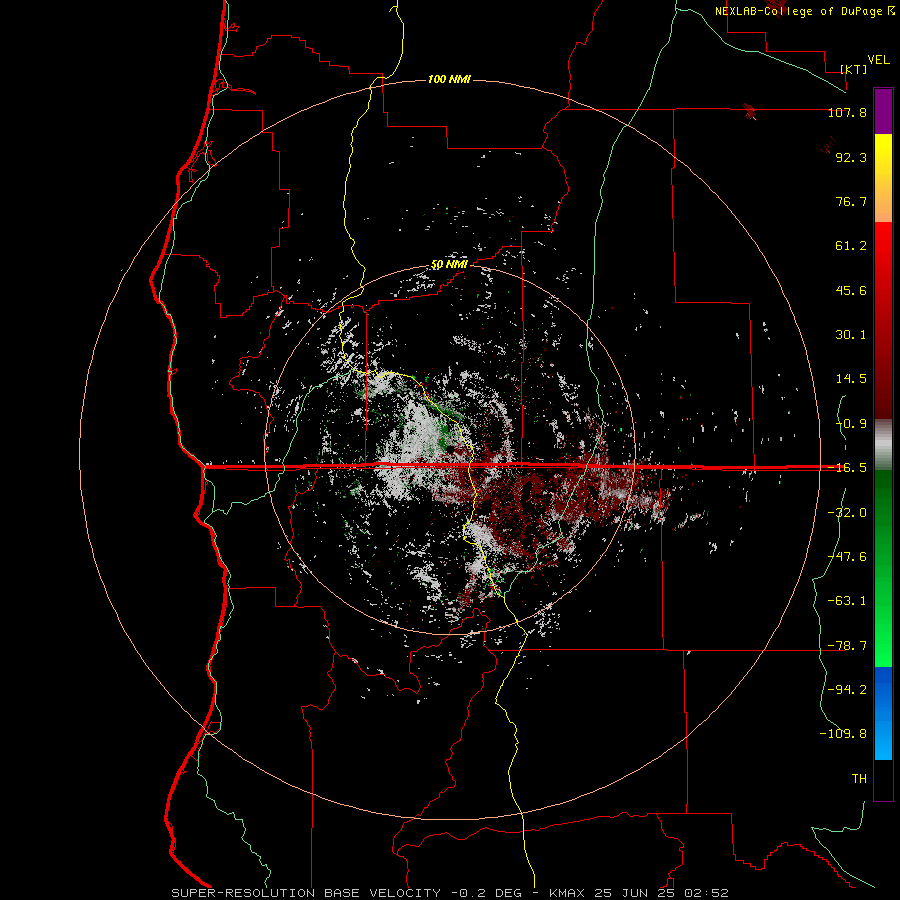The image size is (900, 900).
Task: Click the -47.6 legend value
Action: click(847, 557)
